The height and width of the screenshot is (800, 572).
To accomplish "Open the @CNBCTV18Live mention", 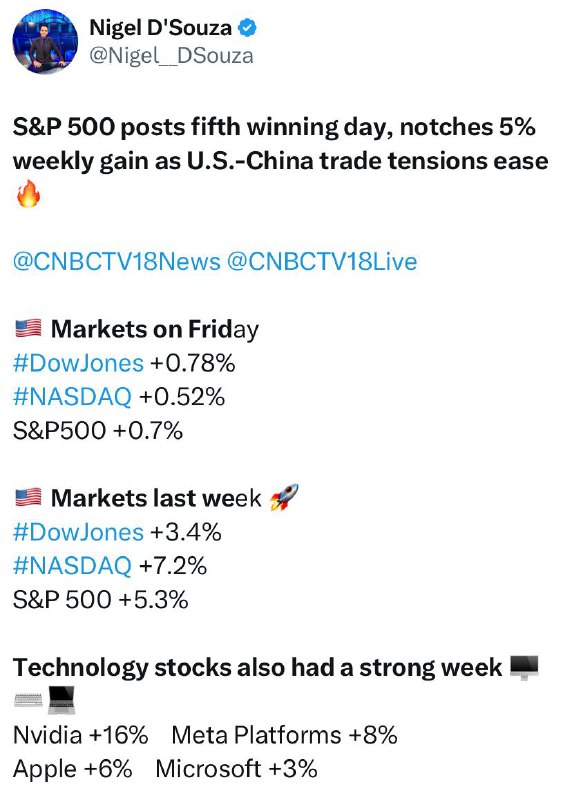I will click(321, 261).
